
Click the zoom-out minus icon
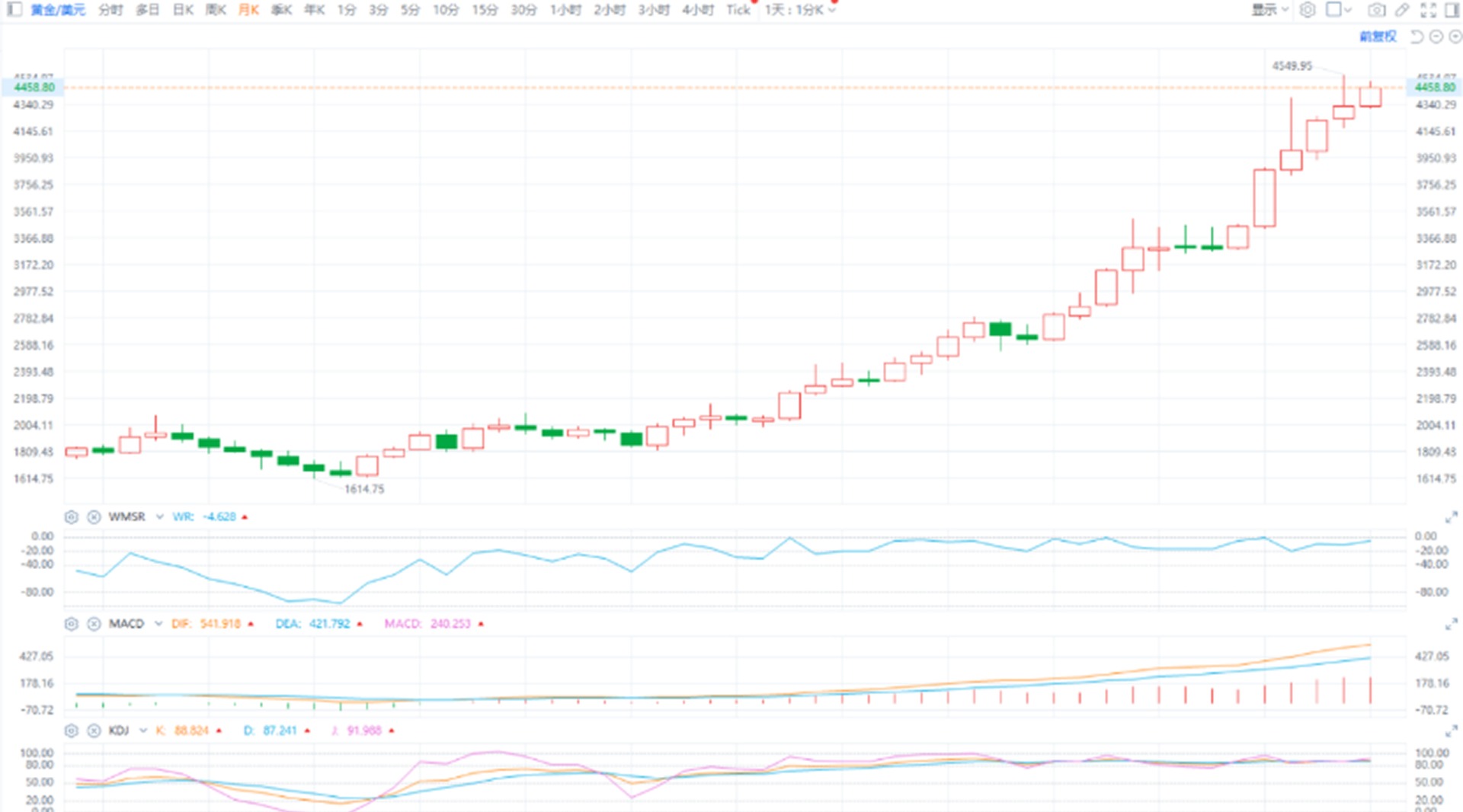pyautogui.click(x=1436, y=36)
